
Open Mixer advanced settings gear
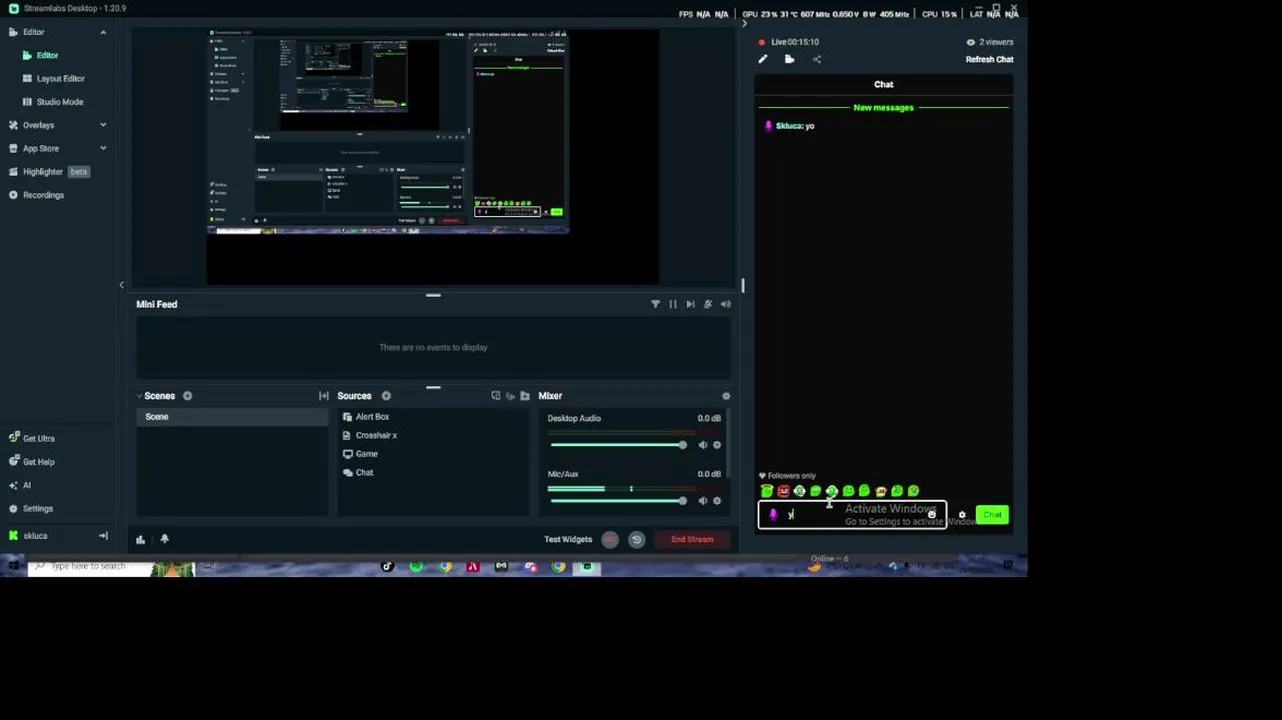tap(726, 396)
